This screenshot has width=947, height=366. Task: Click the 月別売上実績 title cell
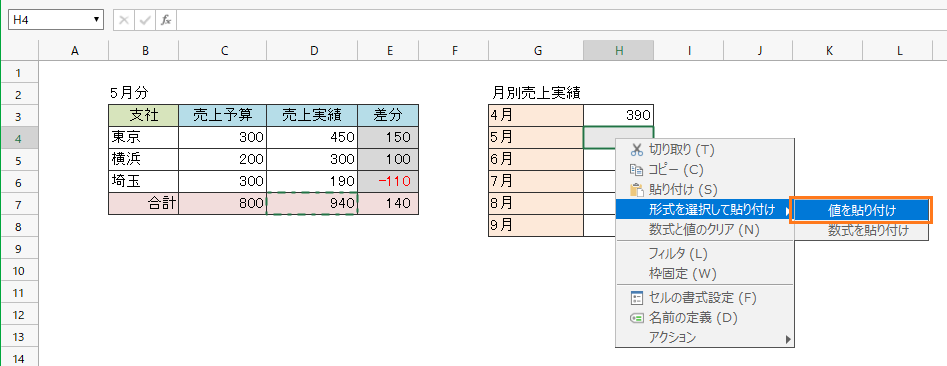point(537,94)
